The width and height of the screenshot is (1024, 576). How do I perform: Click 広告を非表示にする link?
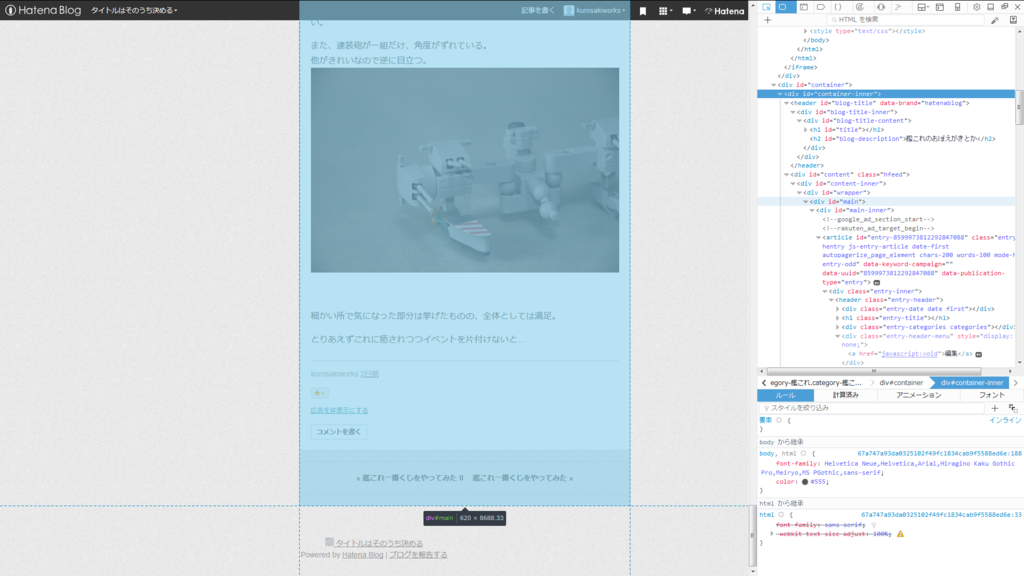[x=339, y=411]
